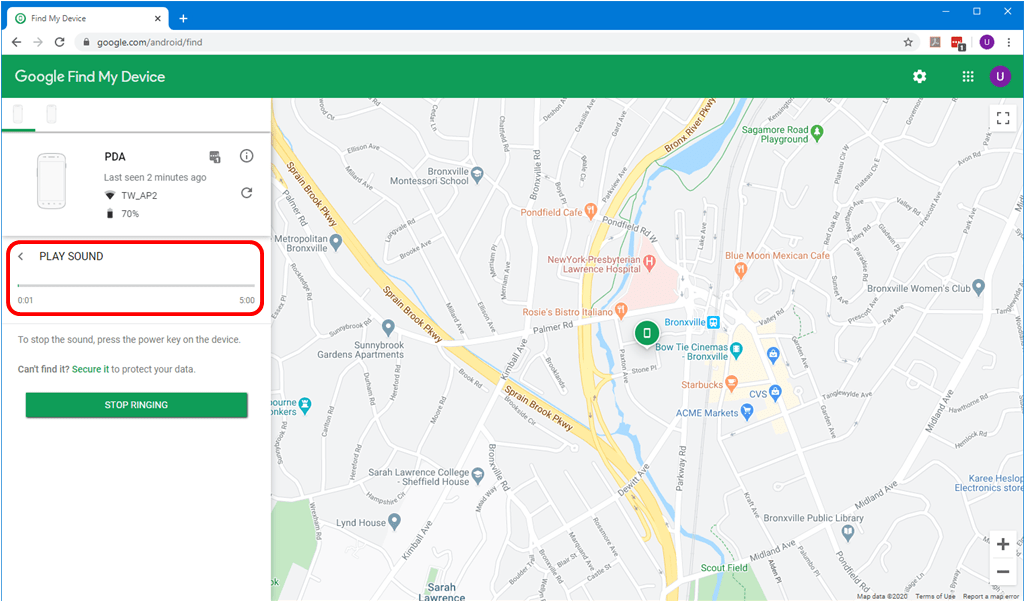The image size is (1025, 601).
Task: Click the play sound progress bar
Action: point(136,286)
